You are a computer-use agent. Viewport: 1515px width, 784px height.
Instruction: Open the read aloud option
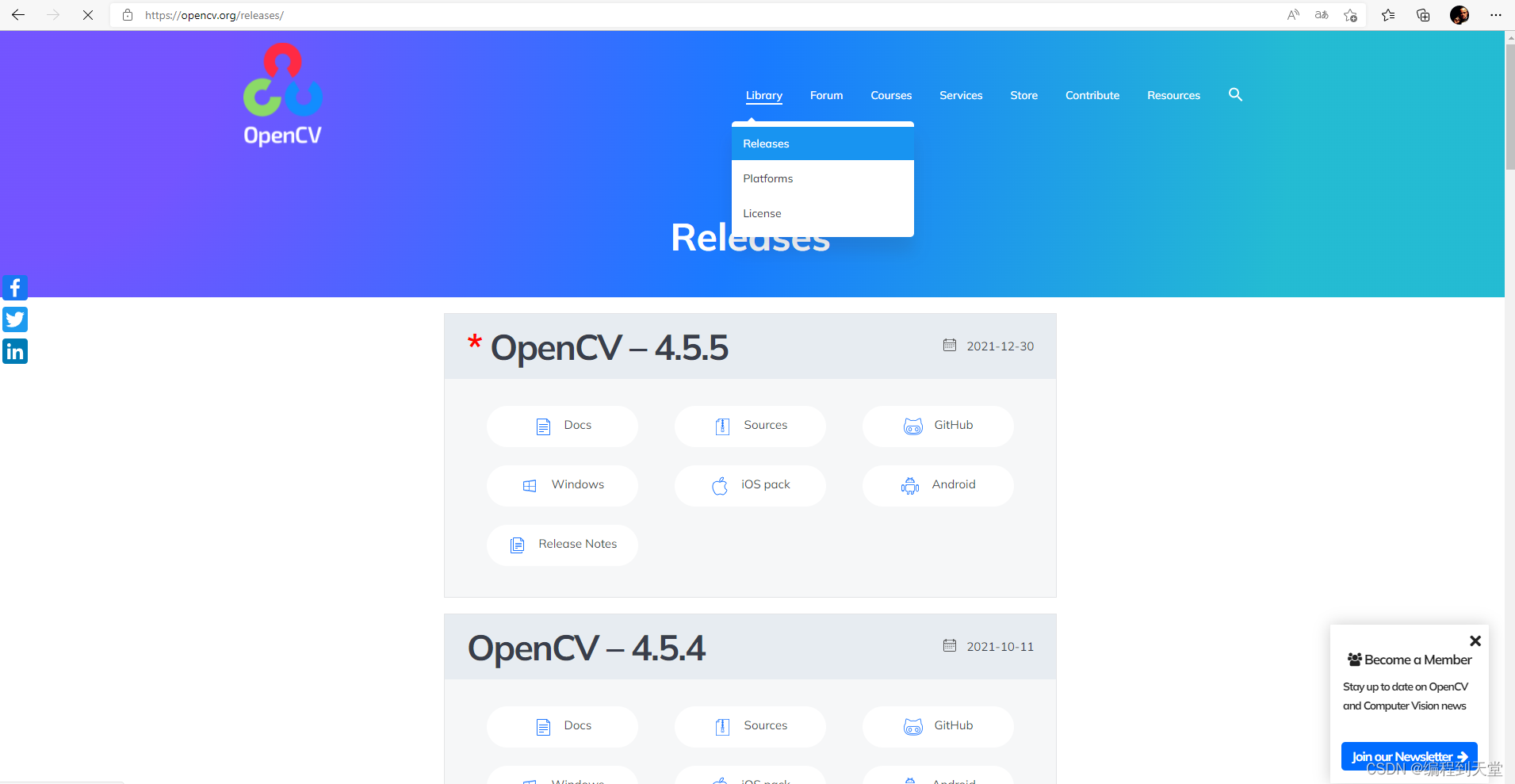(x=1293, y=15)
